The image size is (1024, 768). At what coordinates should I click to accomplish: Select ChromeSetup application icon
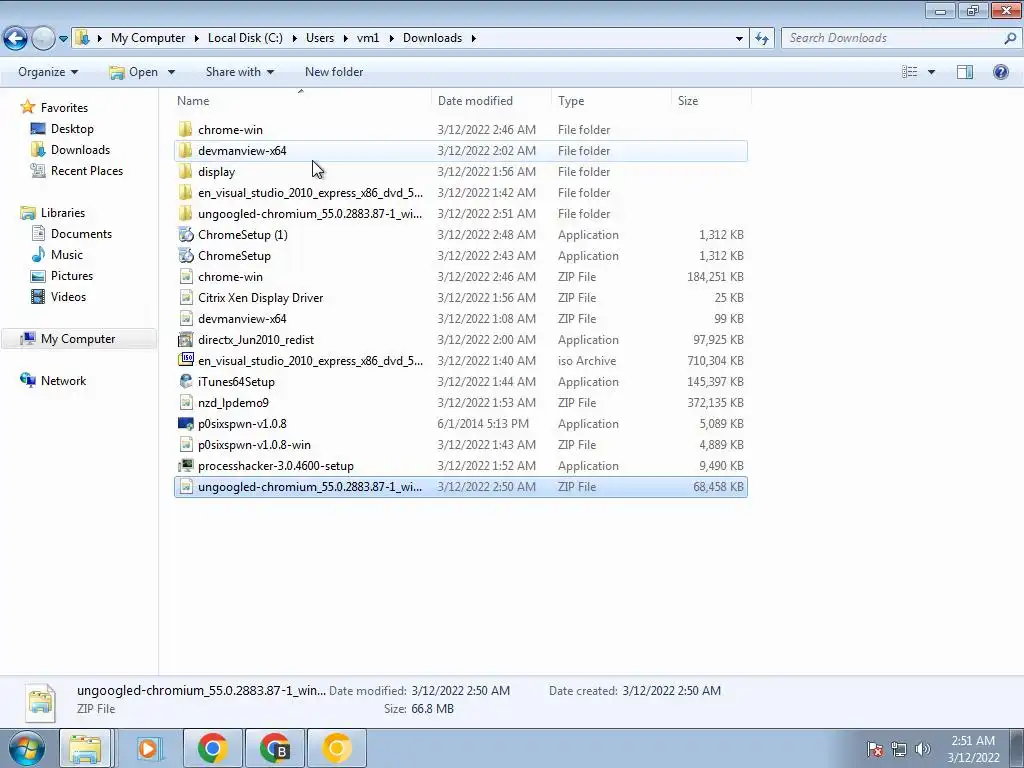pyautogui.click(x=186, y=255)
